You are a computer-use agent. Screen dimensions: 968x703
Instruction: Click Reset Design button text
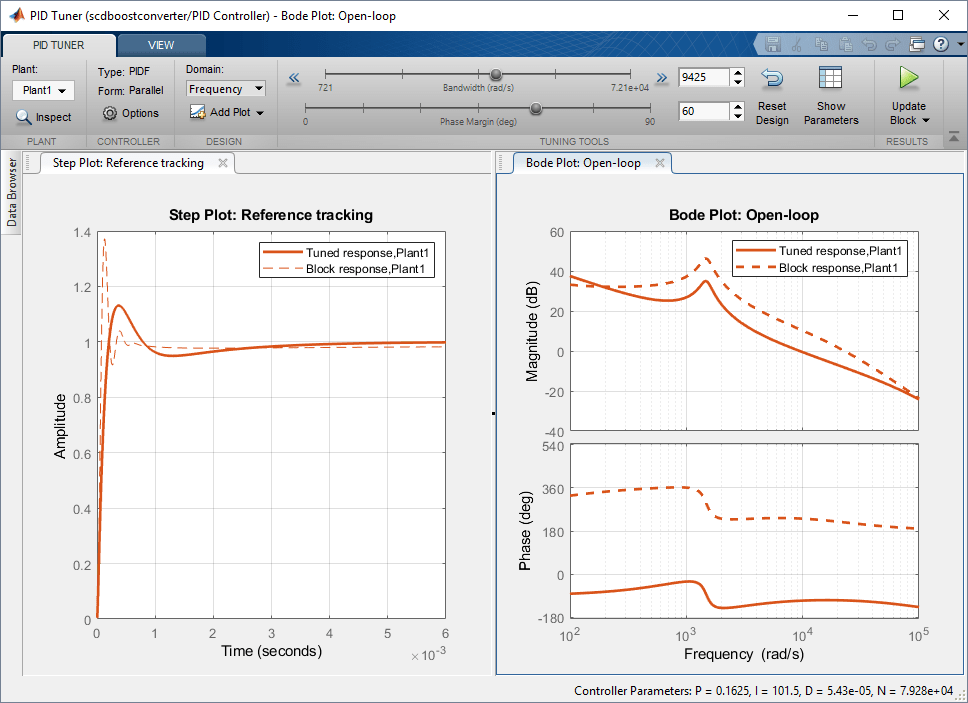[x=772, y=113]
